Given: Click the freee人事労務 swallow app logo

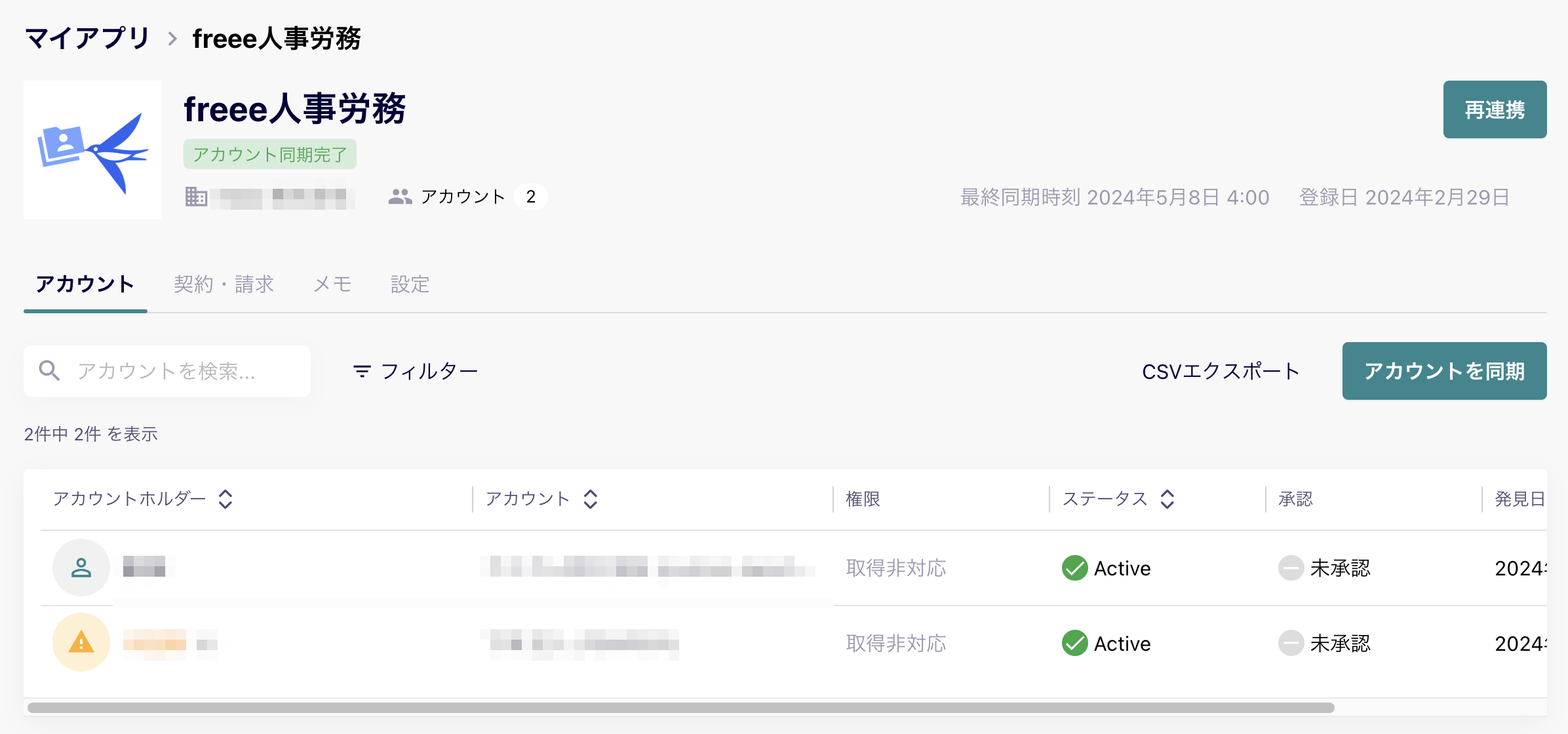Looking at the screenshot, I should 92,150.
